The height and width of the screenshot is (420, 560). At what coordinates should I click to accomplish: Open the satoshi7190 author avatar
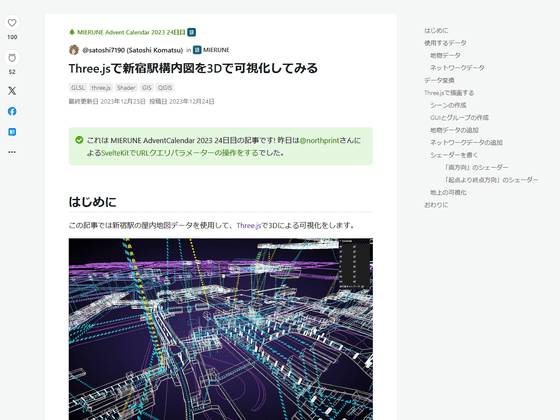[74, 50]
